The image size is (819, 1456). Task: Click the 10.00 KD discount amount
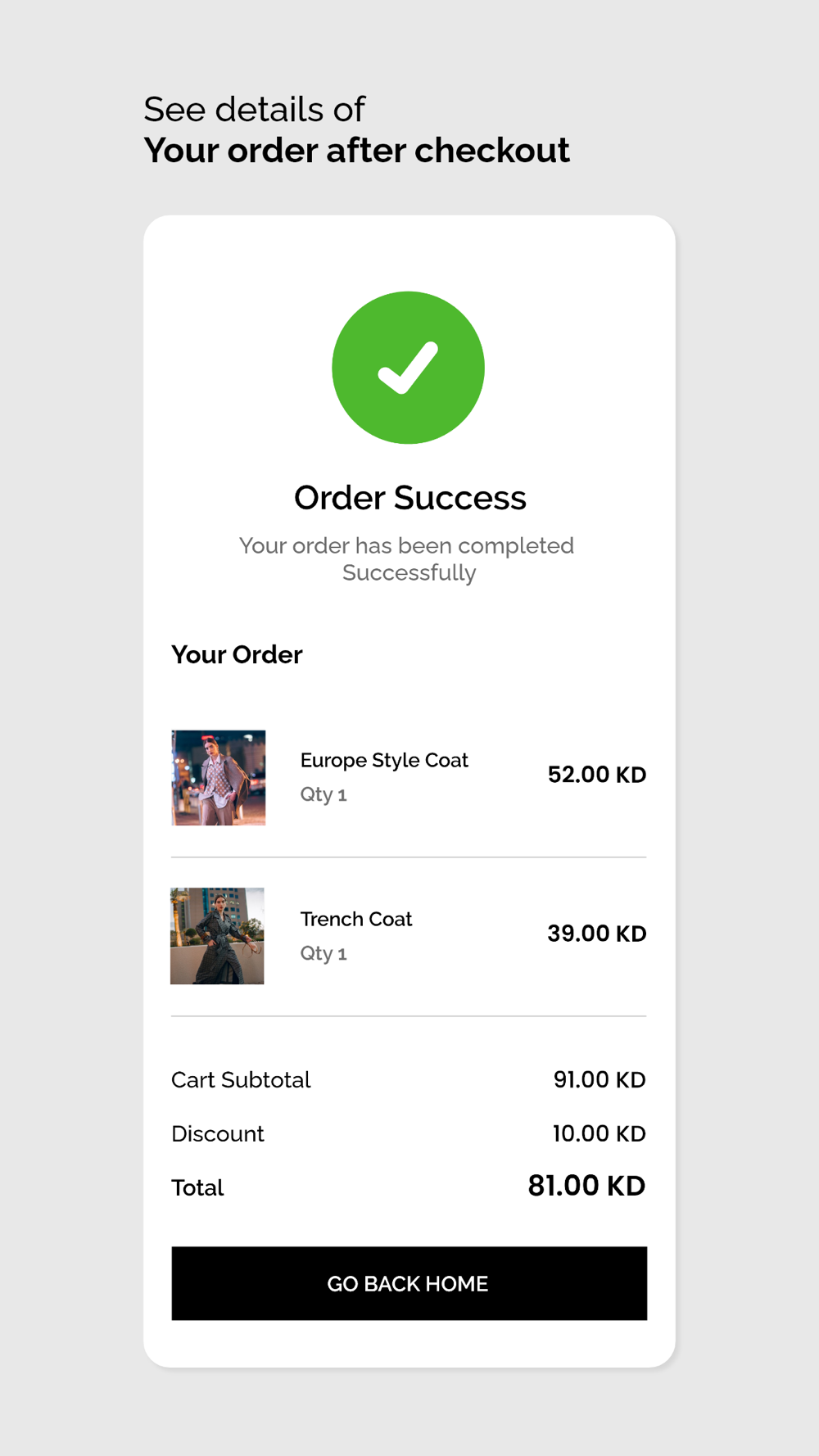coord(600,1134)
